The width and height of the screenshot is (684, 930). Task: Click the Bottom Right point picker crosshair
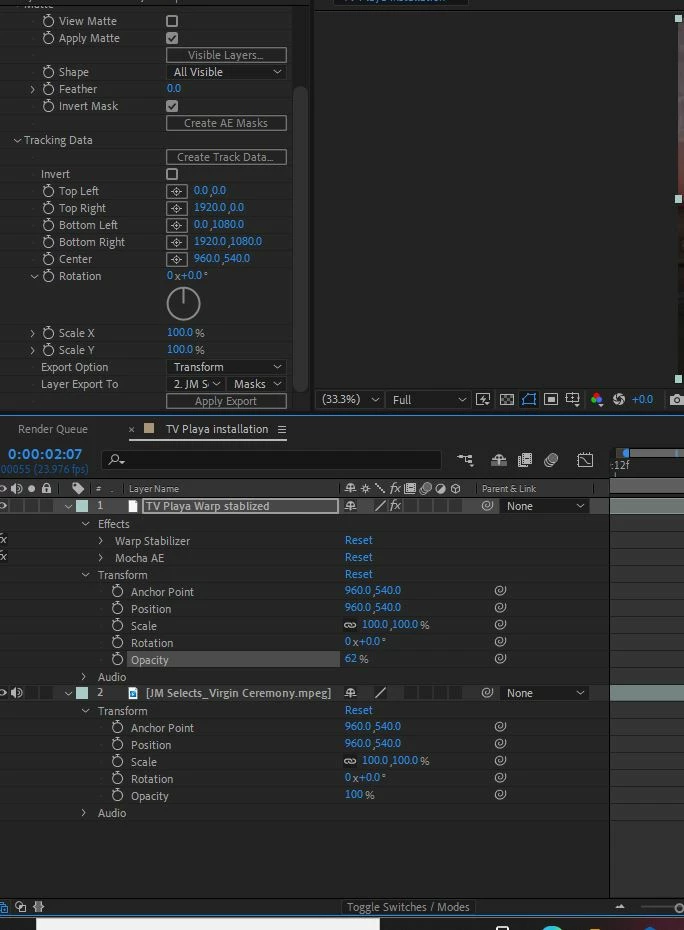177,242
